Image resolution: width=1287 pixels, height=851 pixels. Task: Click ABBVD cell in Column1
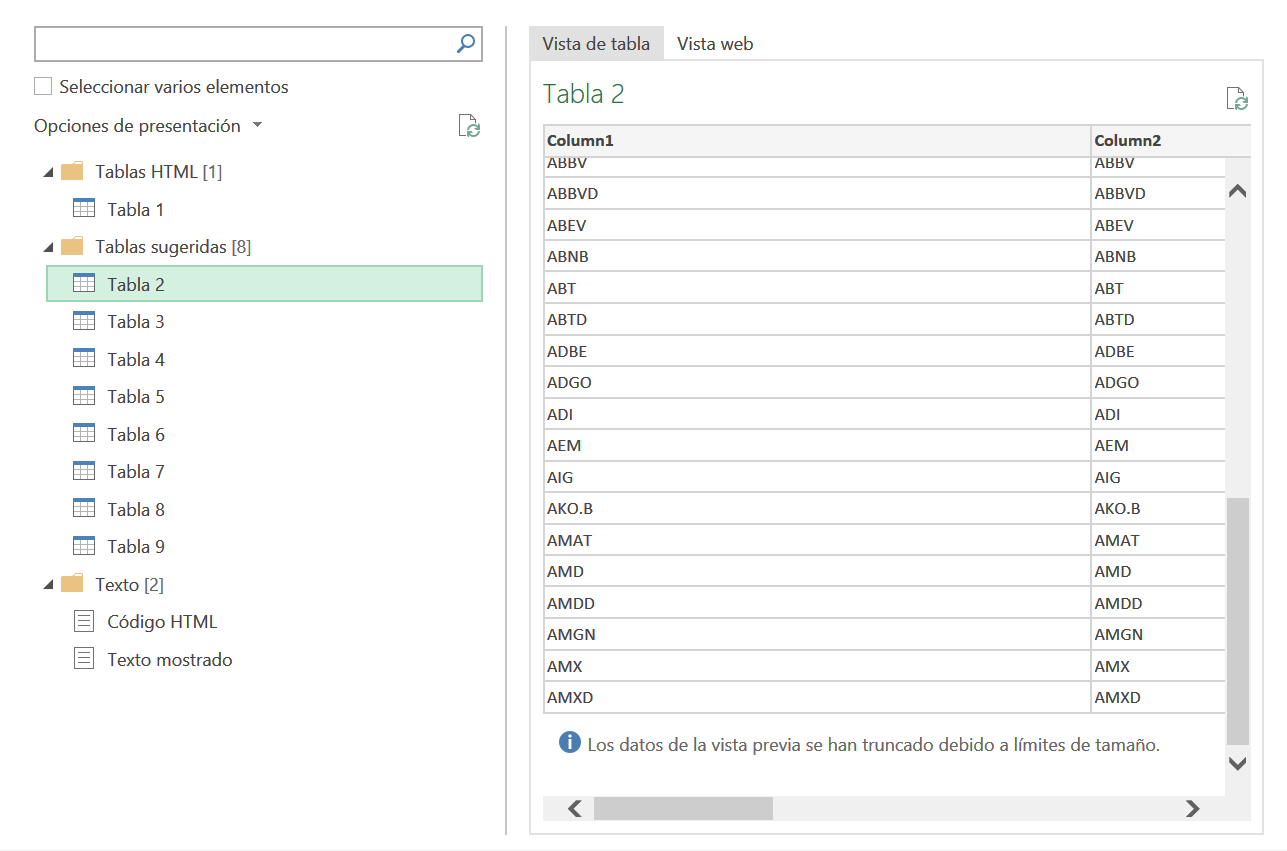[817, 193]
